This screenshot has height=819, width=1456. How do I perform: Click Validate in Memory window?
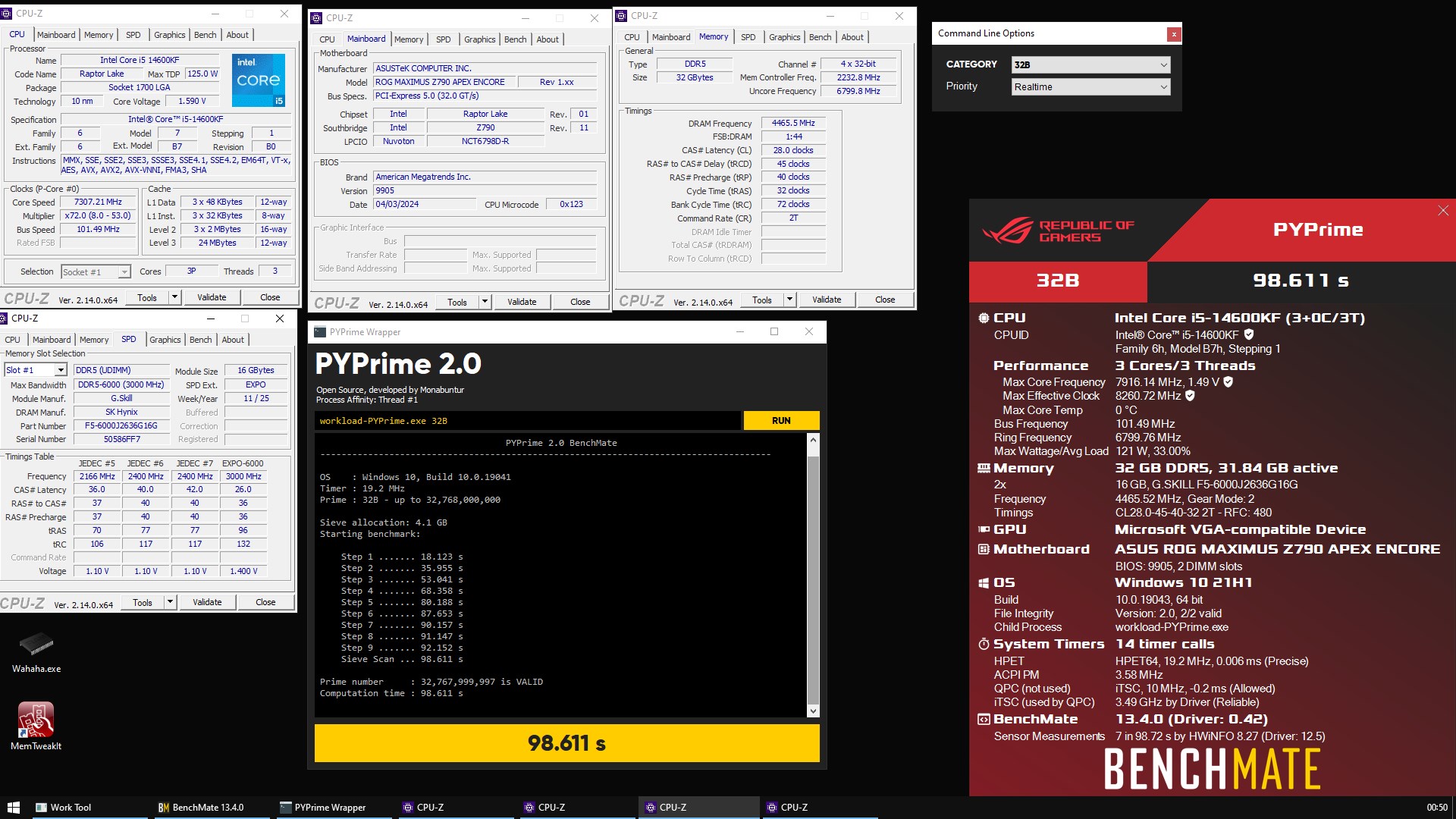point(827,300)
